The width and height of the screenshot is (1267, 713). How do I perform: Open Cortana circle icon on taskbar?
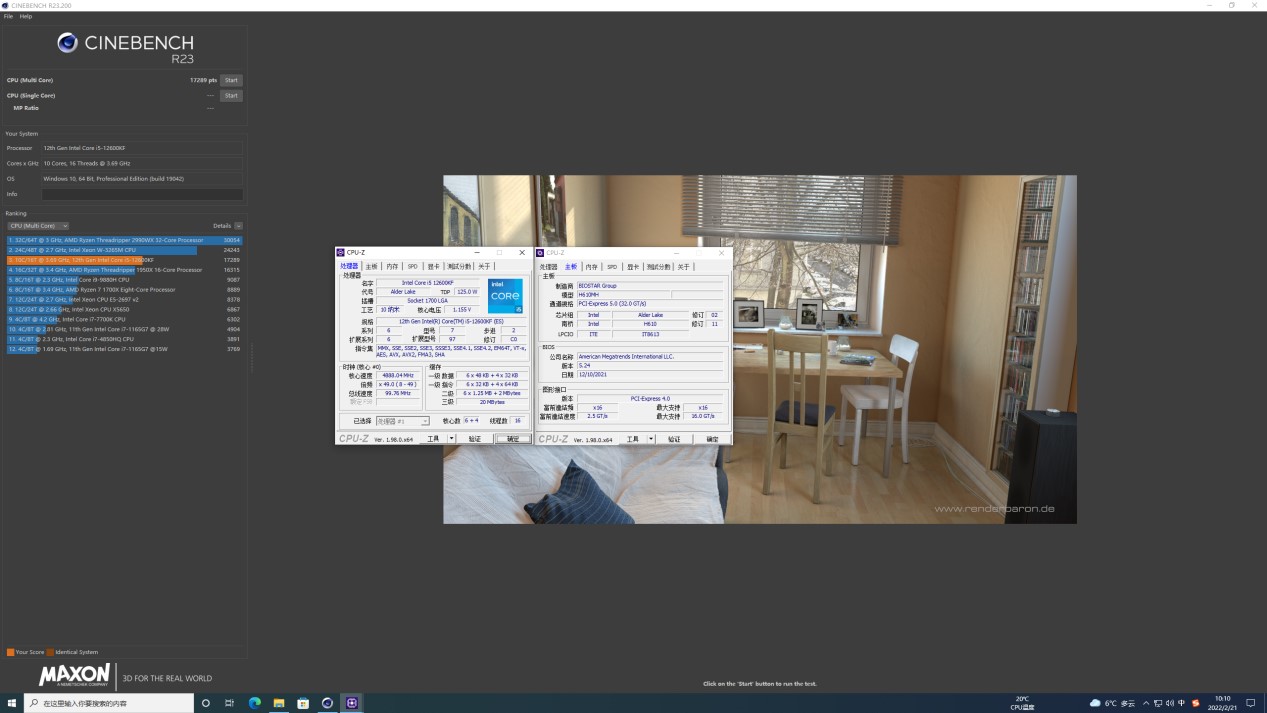206,703
